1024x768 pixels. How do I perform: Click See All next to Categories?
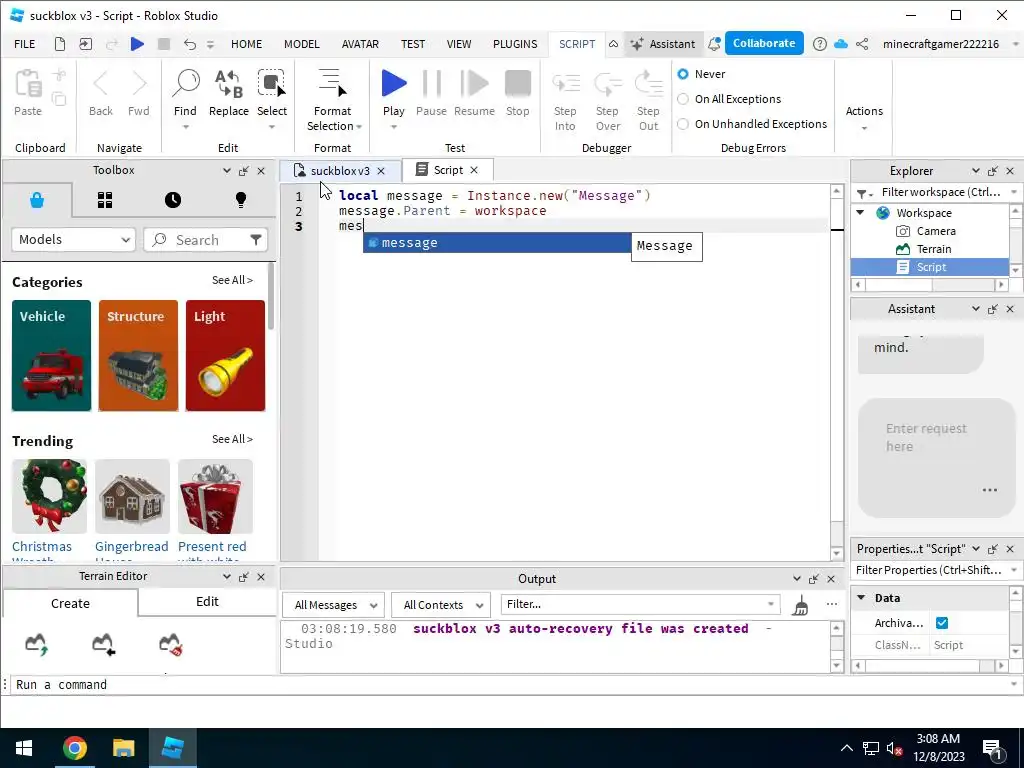point(232,280)
